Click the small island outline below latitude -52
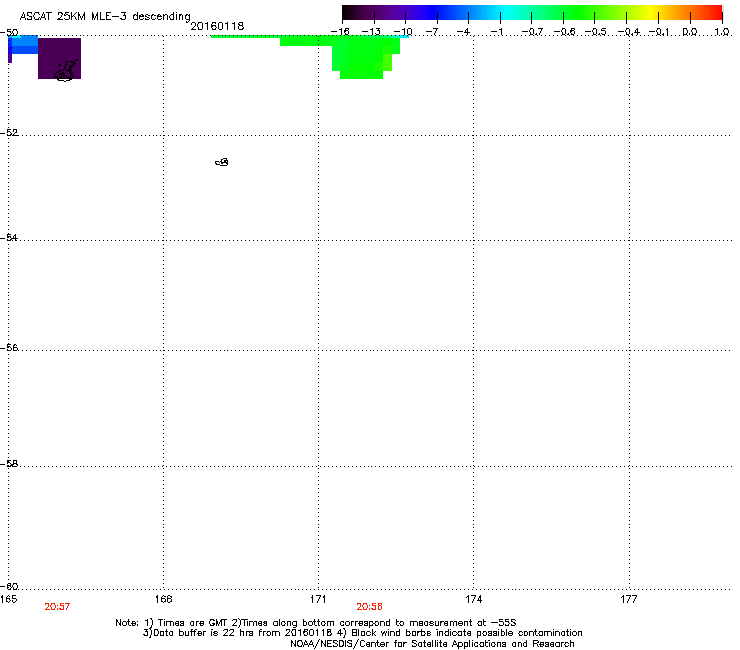 click(222, 162)
